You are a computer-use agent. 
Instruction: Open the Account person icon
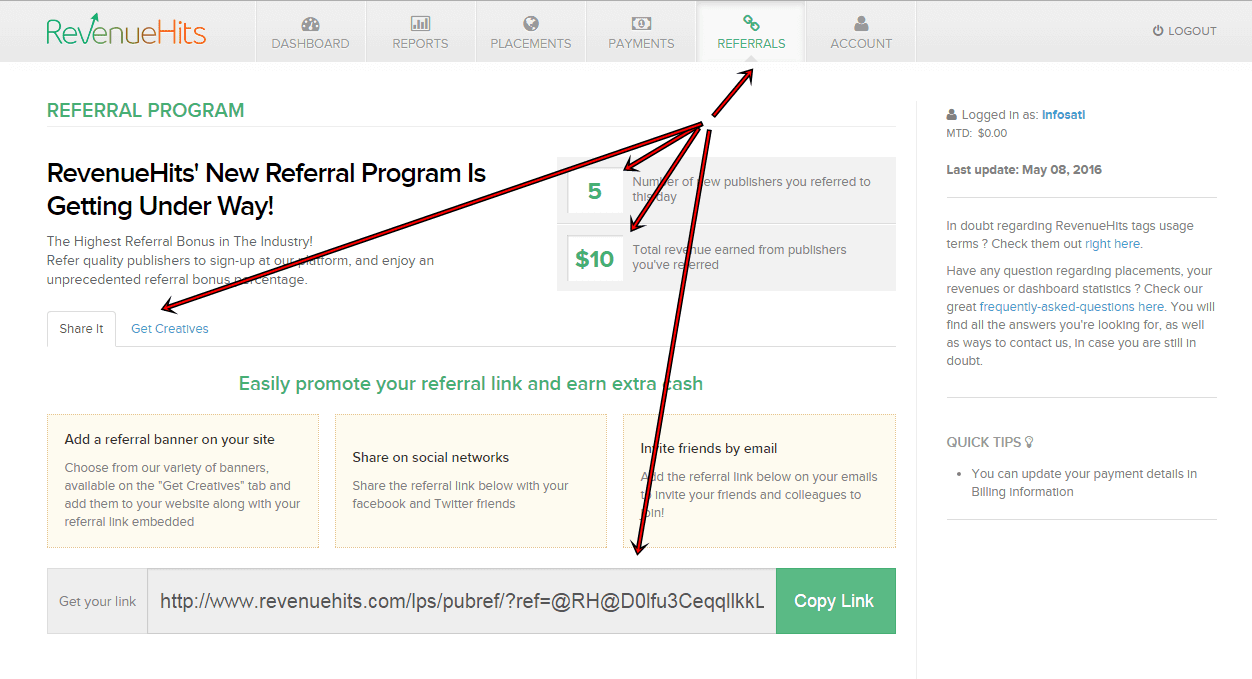click(861, 24)
